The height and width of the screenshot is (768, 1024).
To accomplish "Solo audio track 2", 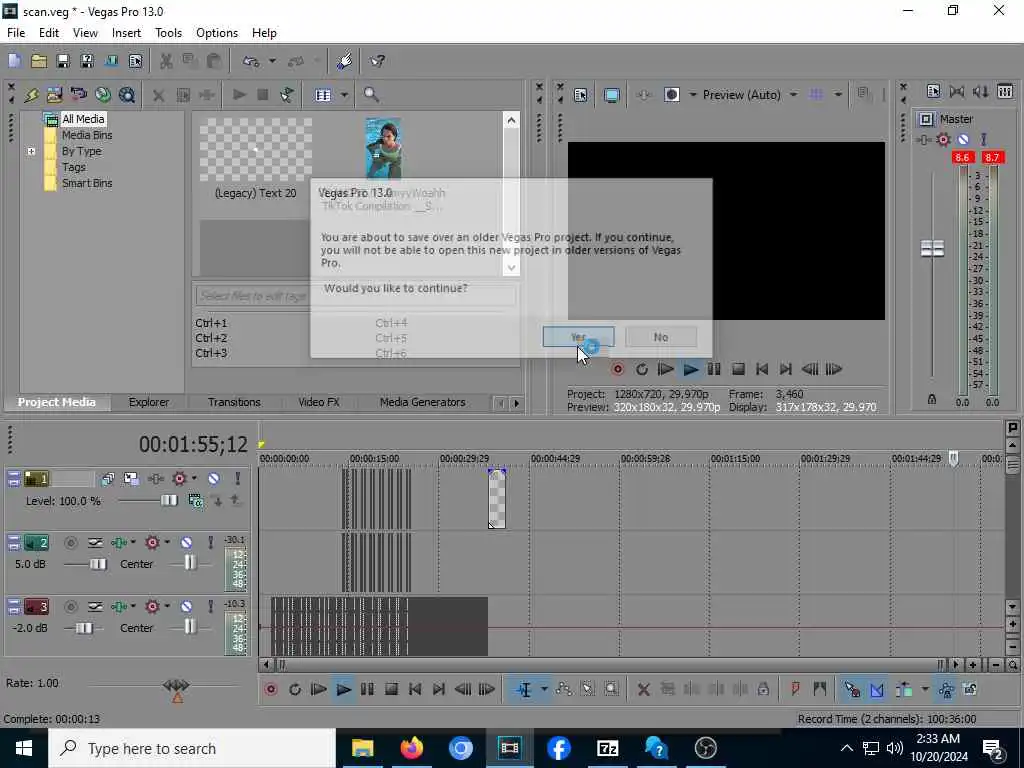I will (x=210, y=543).
